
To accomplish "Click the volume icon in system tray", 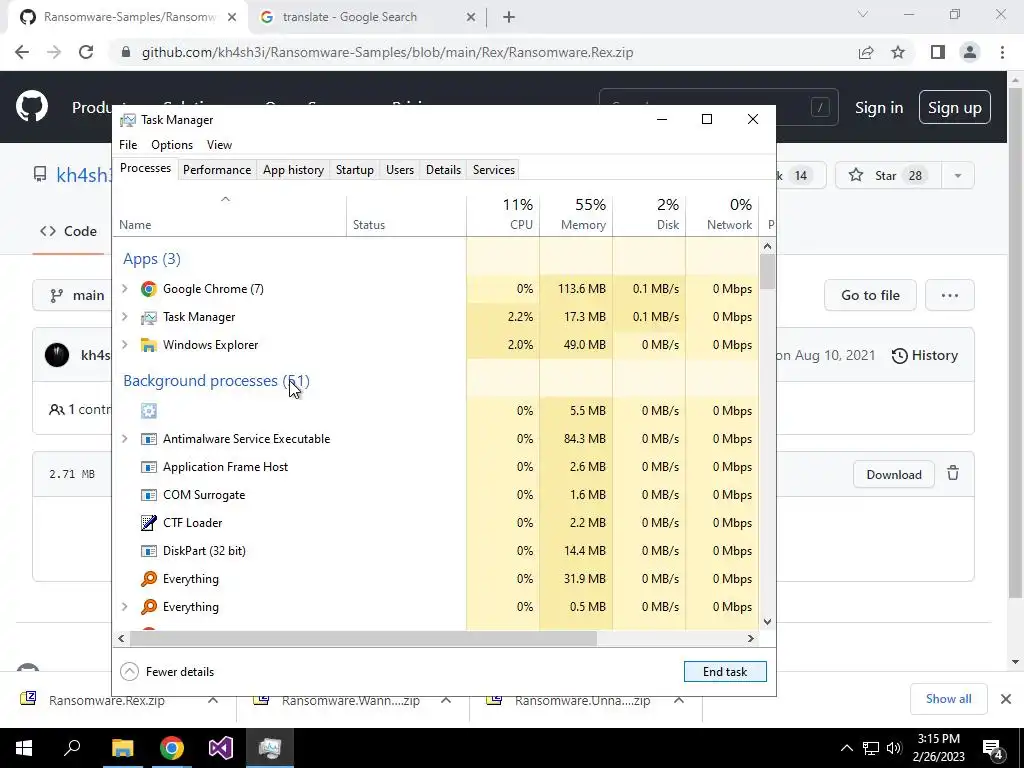I will coord(894,748).
